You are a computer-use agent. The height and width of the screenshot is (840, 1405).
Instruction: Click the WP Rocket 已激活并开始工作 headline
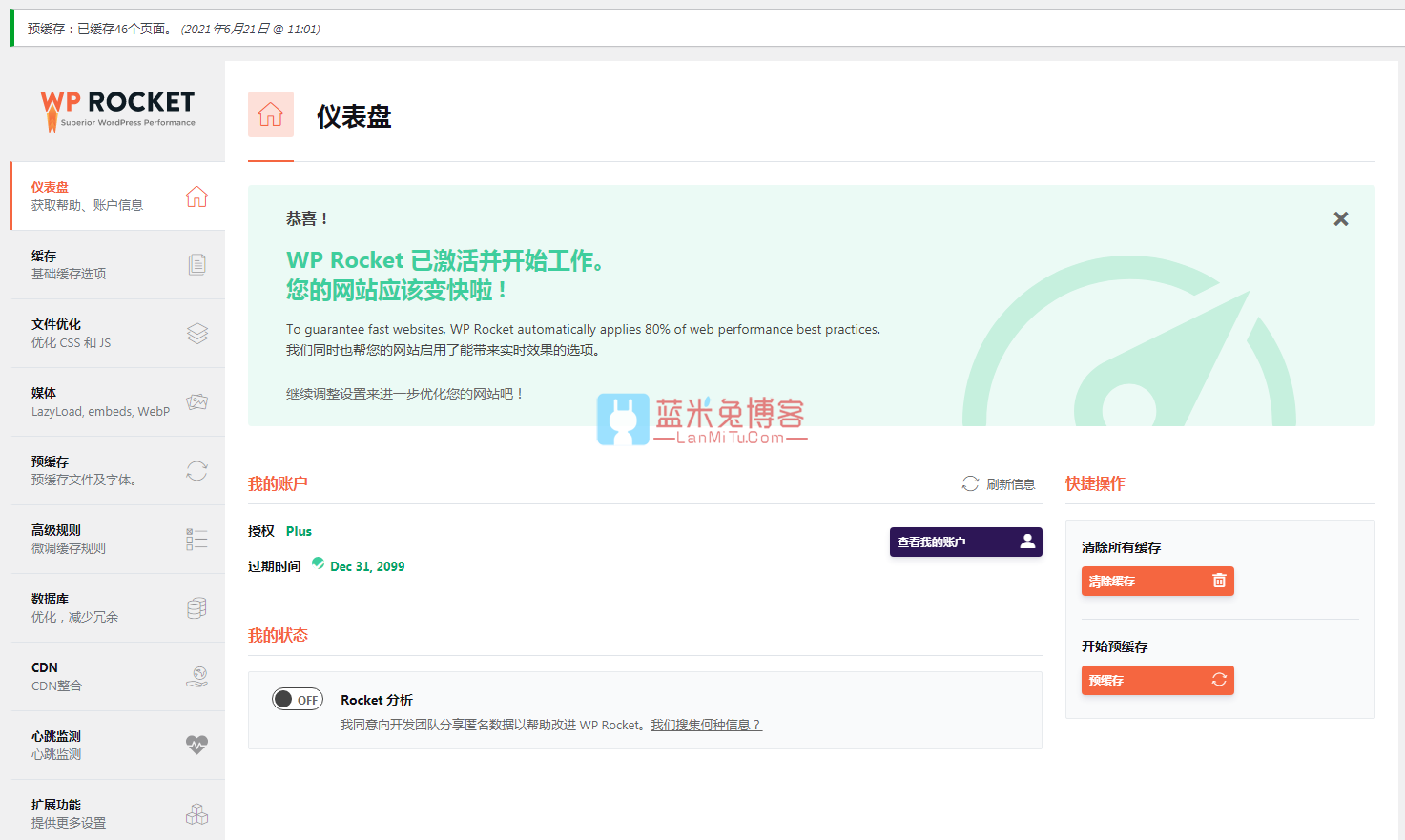(444, 260)
